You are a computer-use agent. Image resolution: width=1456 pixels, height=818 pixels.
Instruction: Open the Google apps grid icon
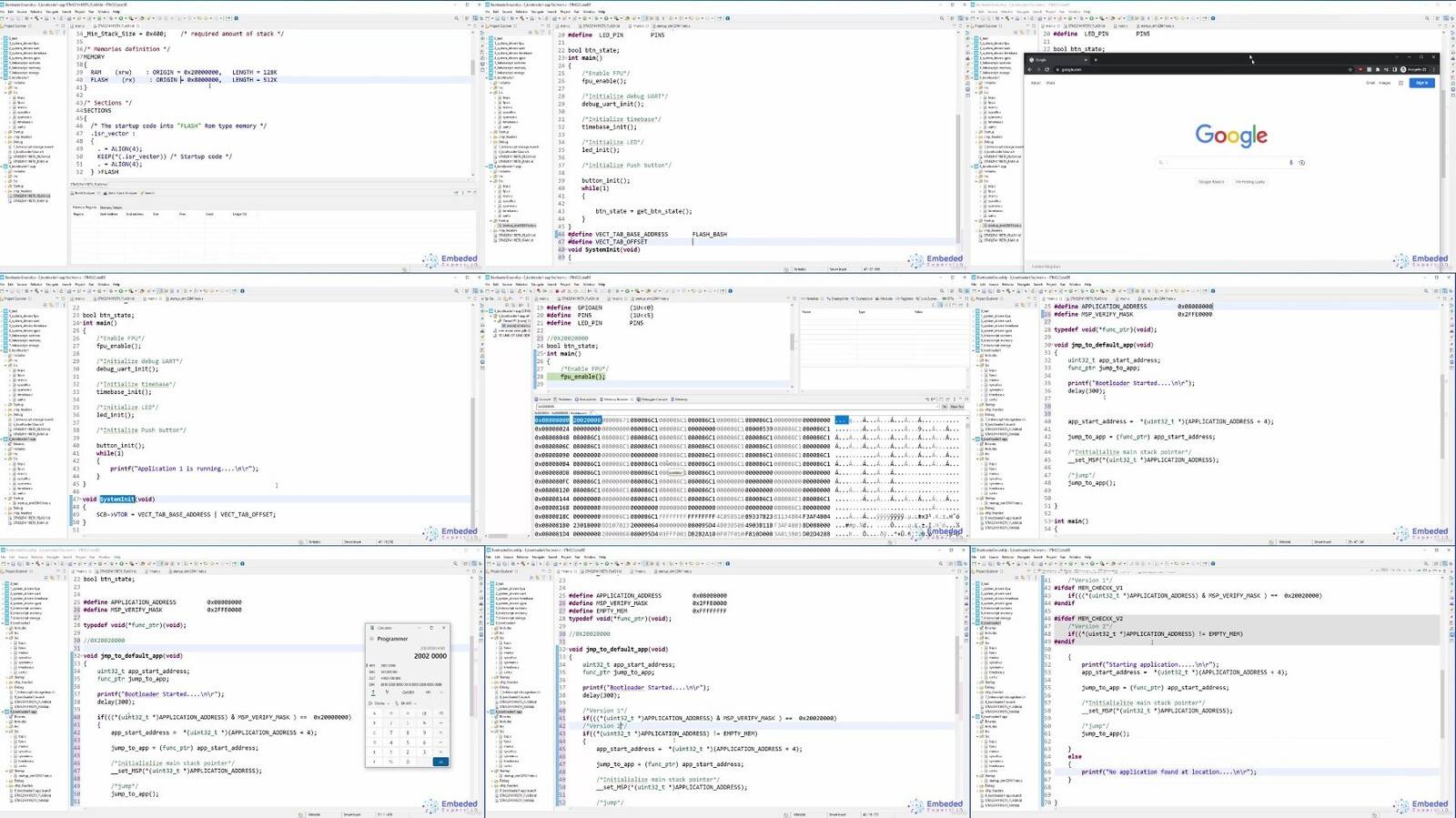point(1400,83)
